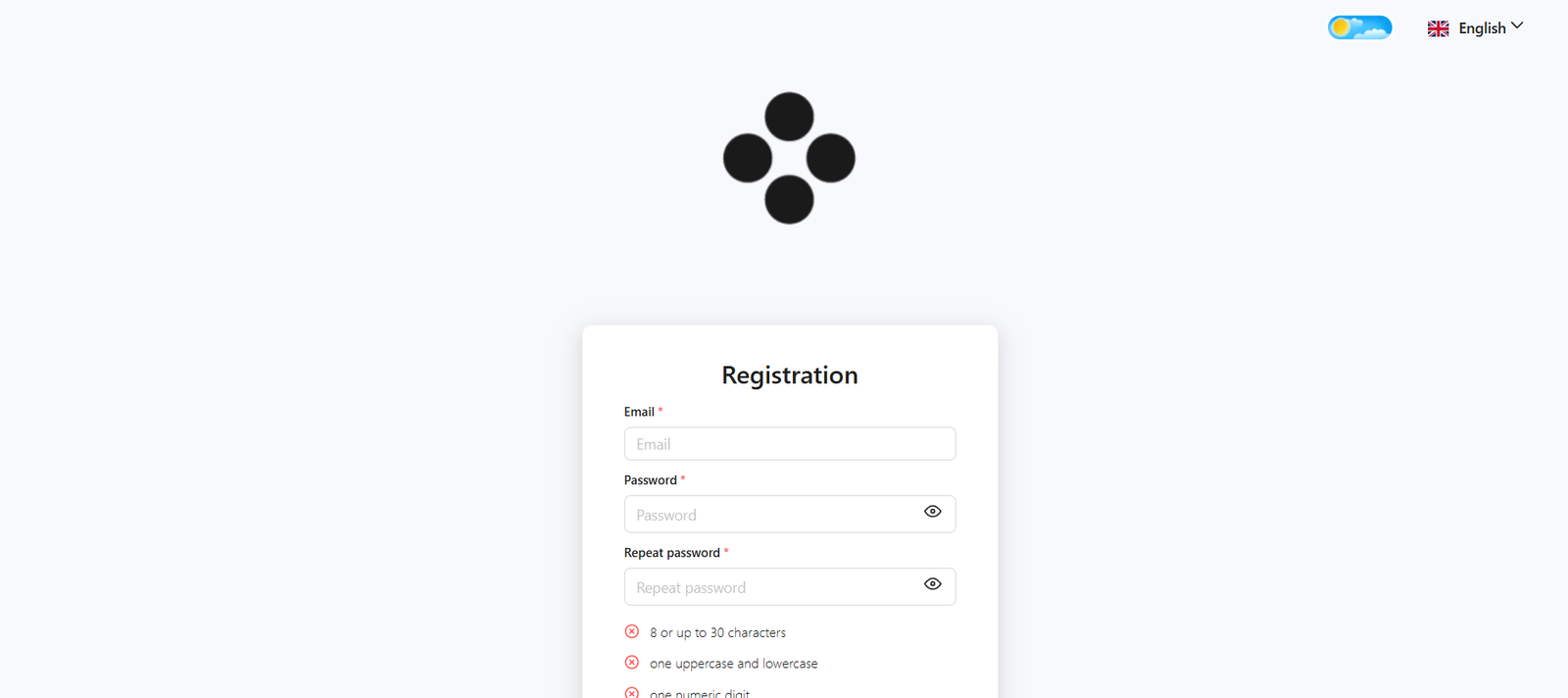Viewport: 1568px width, 698px height.
Task: Click the chevron next to English
Action: (1517, 26)
